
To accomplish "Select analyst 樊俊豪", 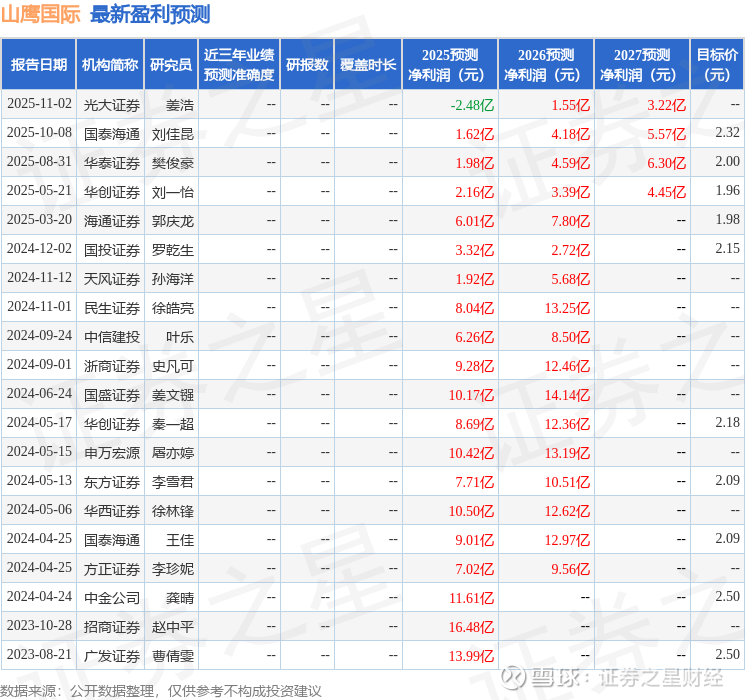I will click(x=172, y=163).
